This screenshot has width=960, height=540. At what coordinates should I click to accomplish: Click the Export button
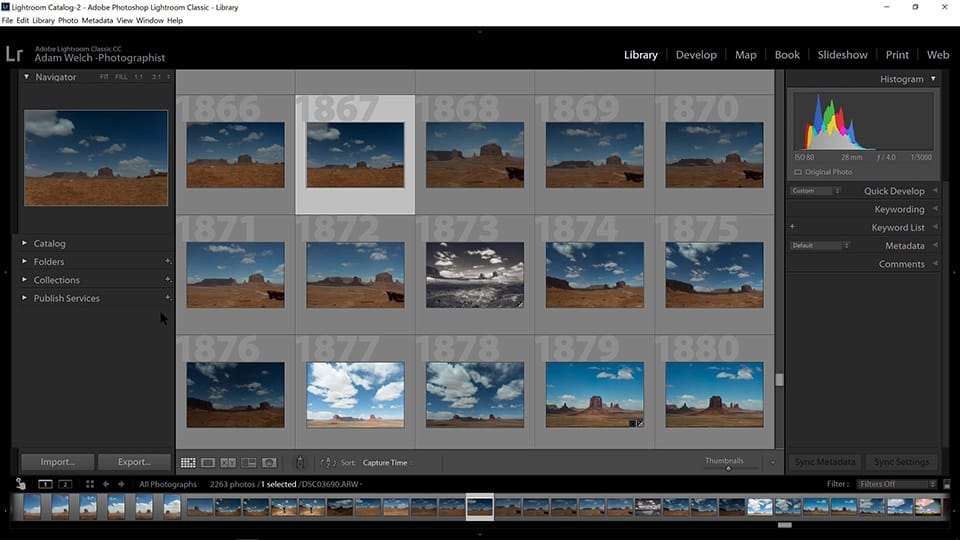click(x=134, y=462)
